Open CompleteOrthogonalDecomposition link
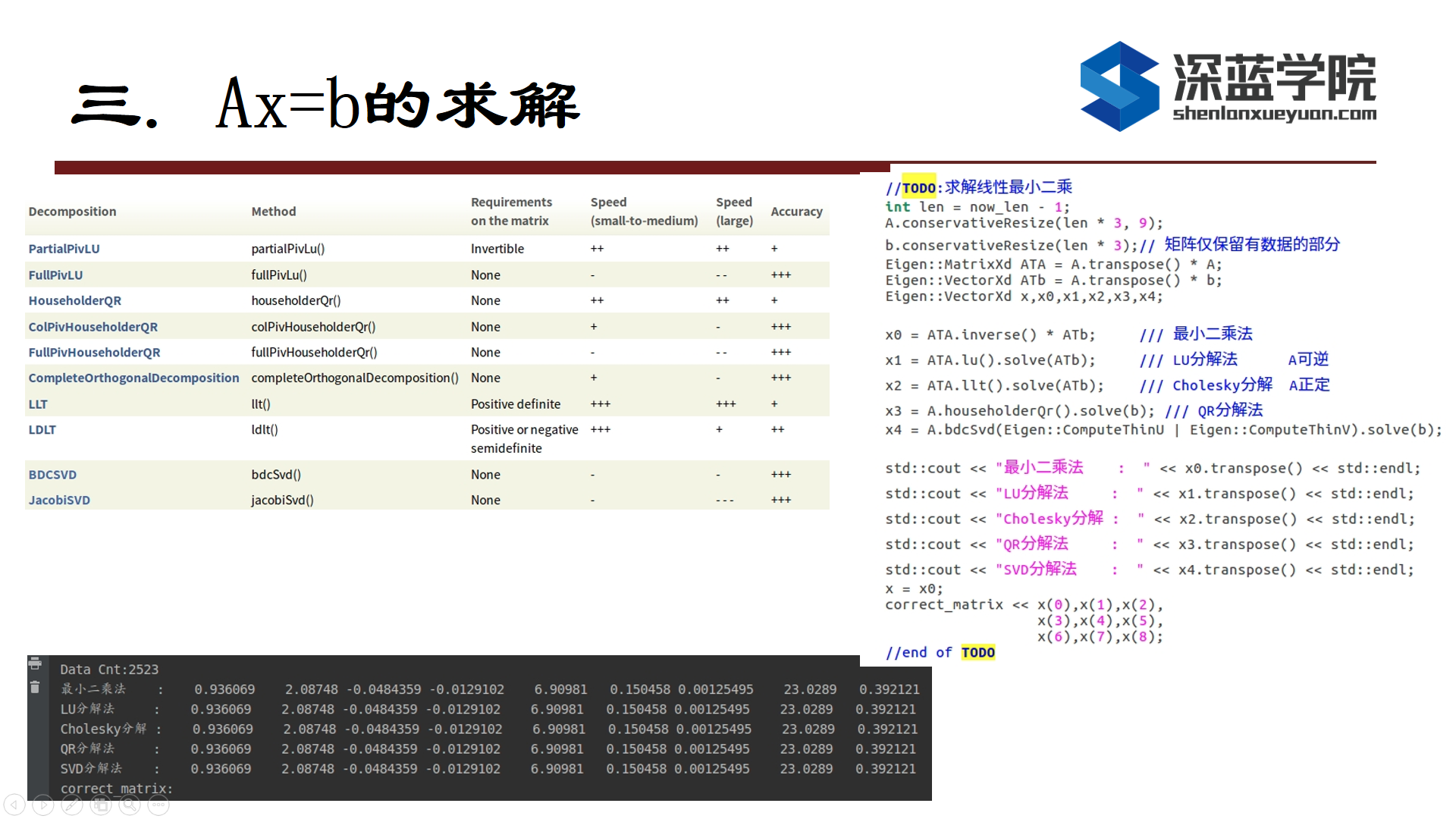The height and width of the screenshot is (819, 1456). coord(133,378)
